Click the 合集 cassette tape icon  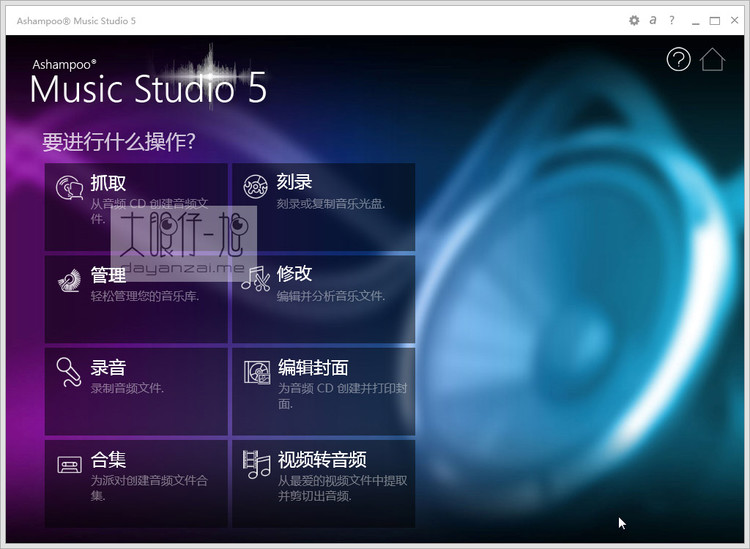69,464
